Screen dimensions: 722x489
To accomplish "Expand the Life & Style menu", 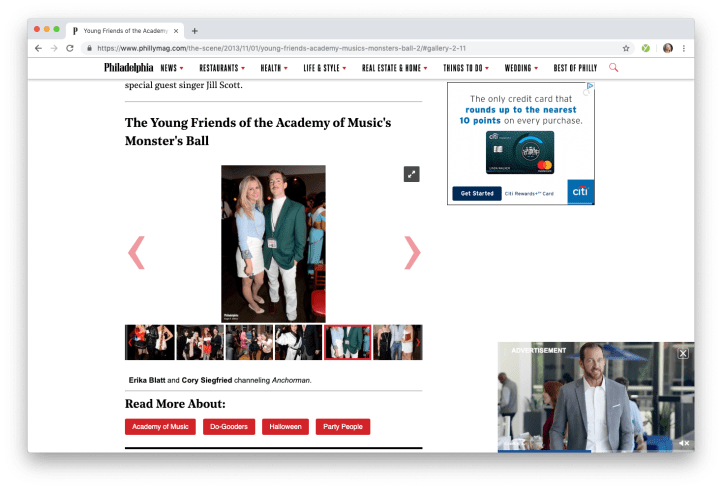I will (325, 68).
